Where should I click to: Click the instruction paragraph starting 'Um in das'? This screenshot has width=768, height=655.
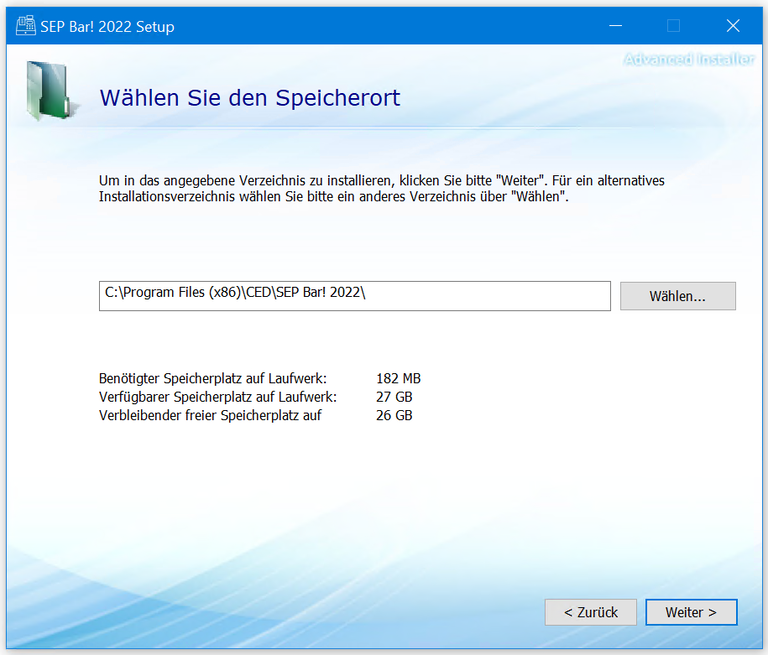pos(382,189)
